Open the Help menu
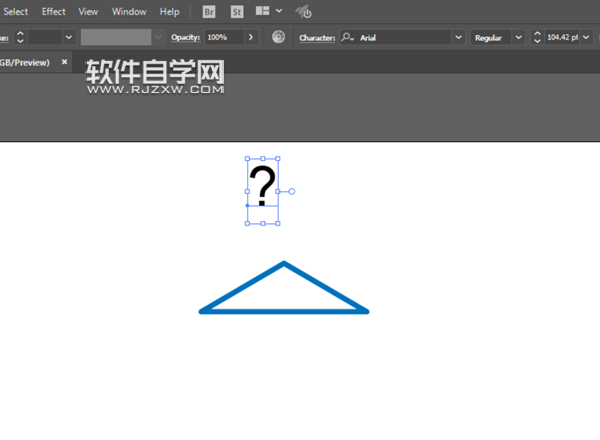This screenshot has width=600, height=440. click(169, 12)
